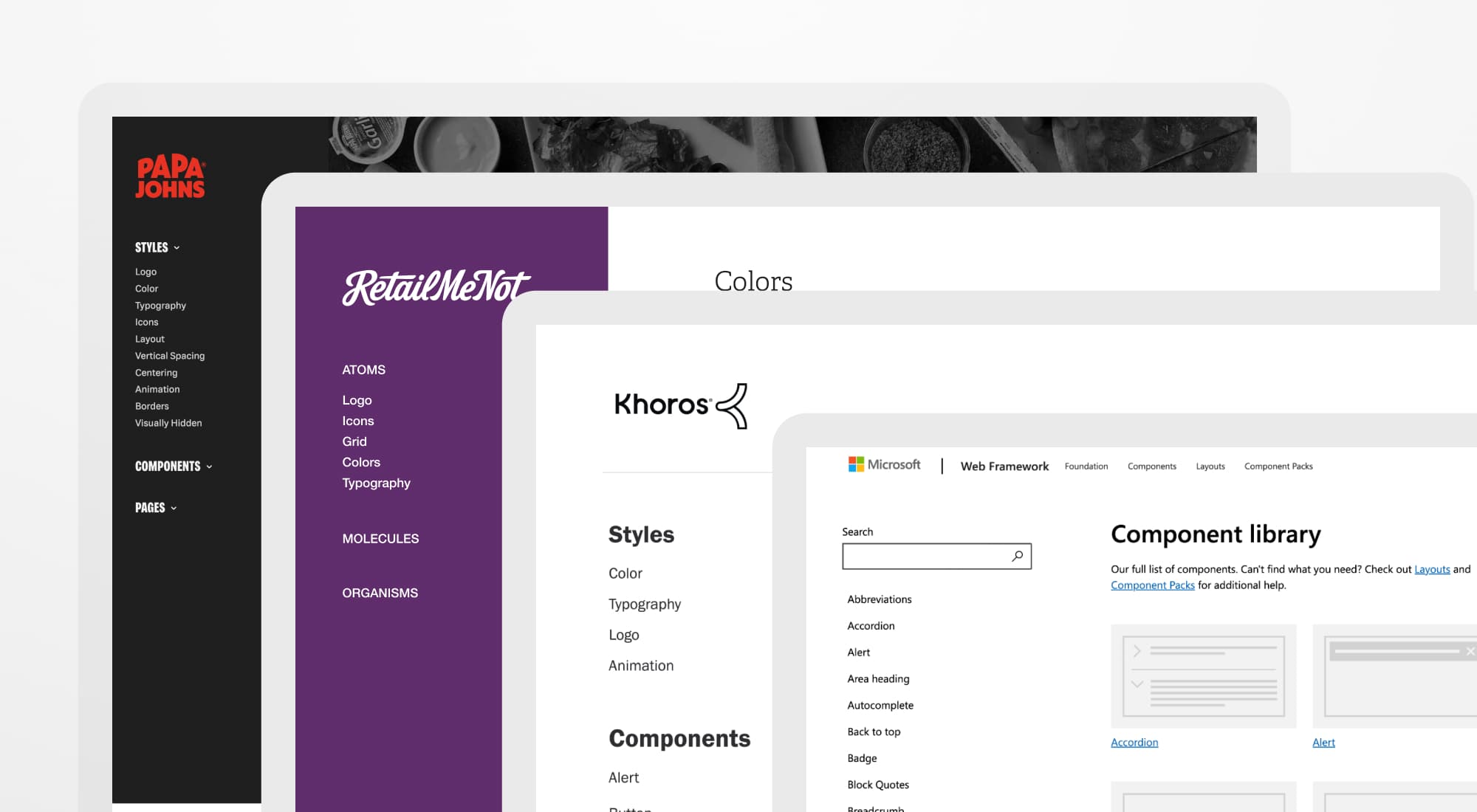Click the search magnifier icon
This screenshot has height=812, width=1477.
tap(1017, 556)
